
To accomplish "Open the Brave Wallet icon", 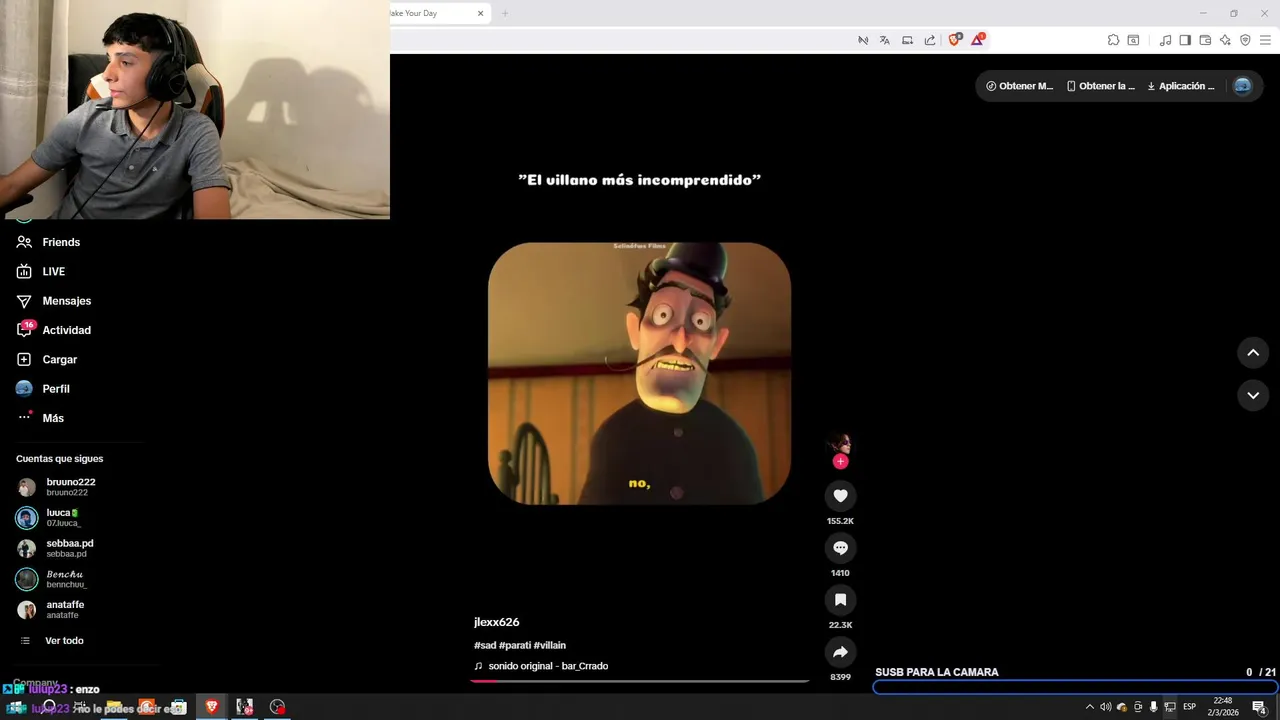I will click(1205, 40).
